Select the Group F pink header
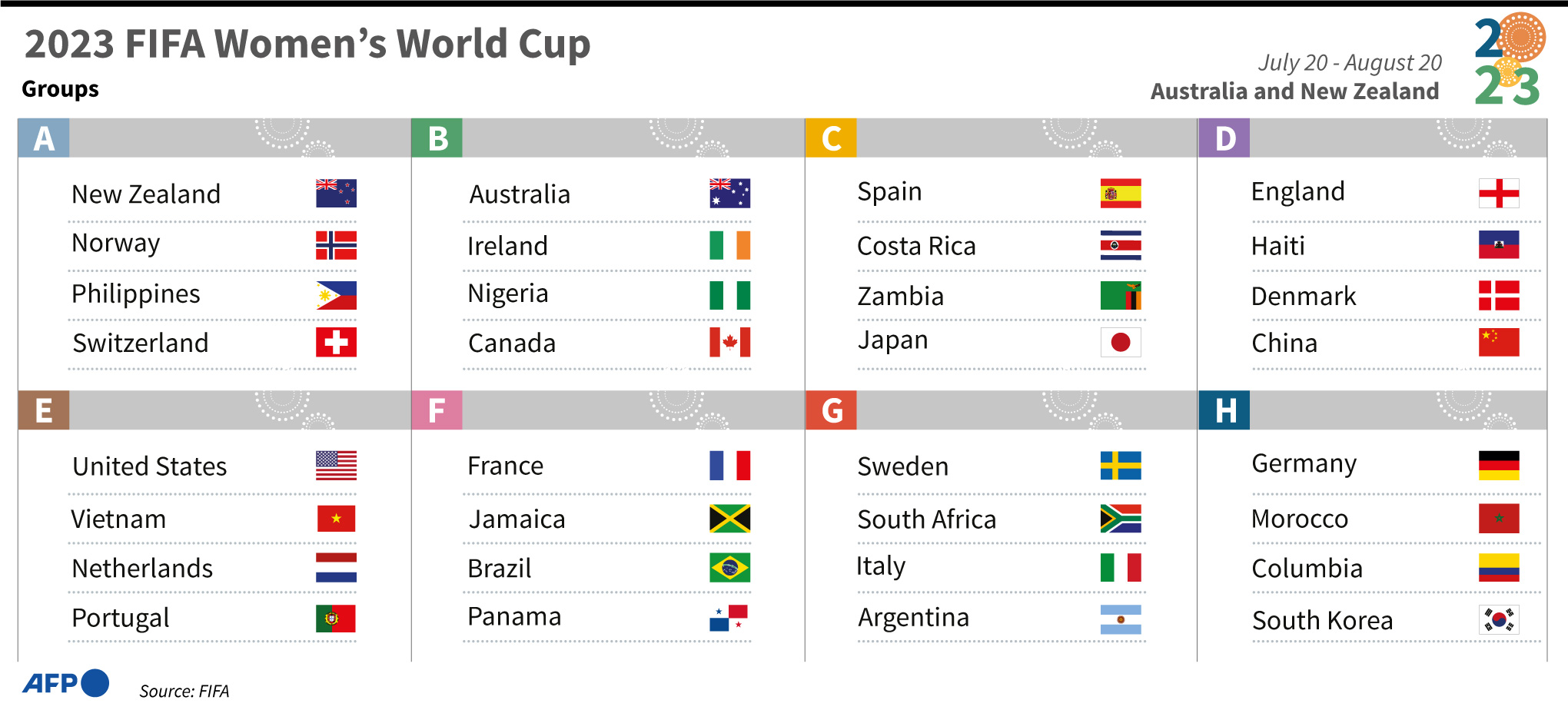Image resolution: width=1568 pixels, height=710 pixels. (437, 410)
